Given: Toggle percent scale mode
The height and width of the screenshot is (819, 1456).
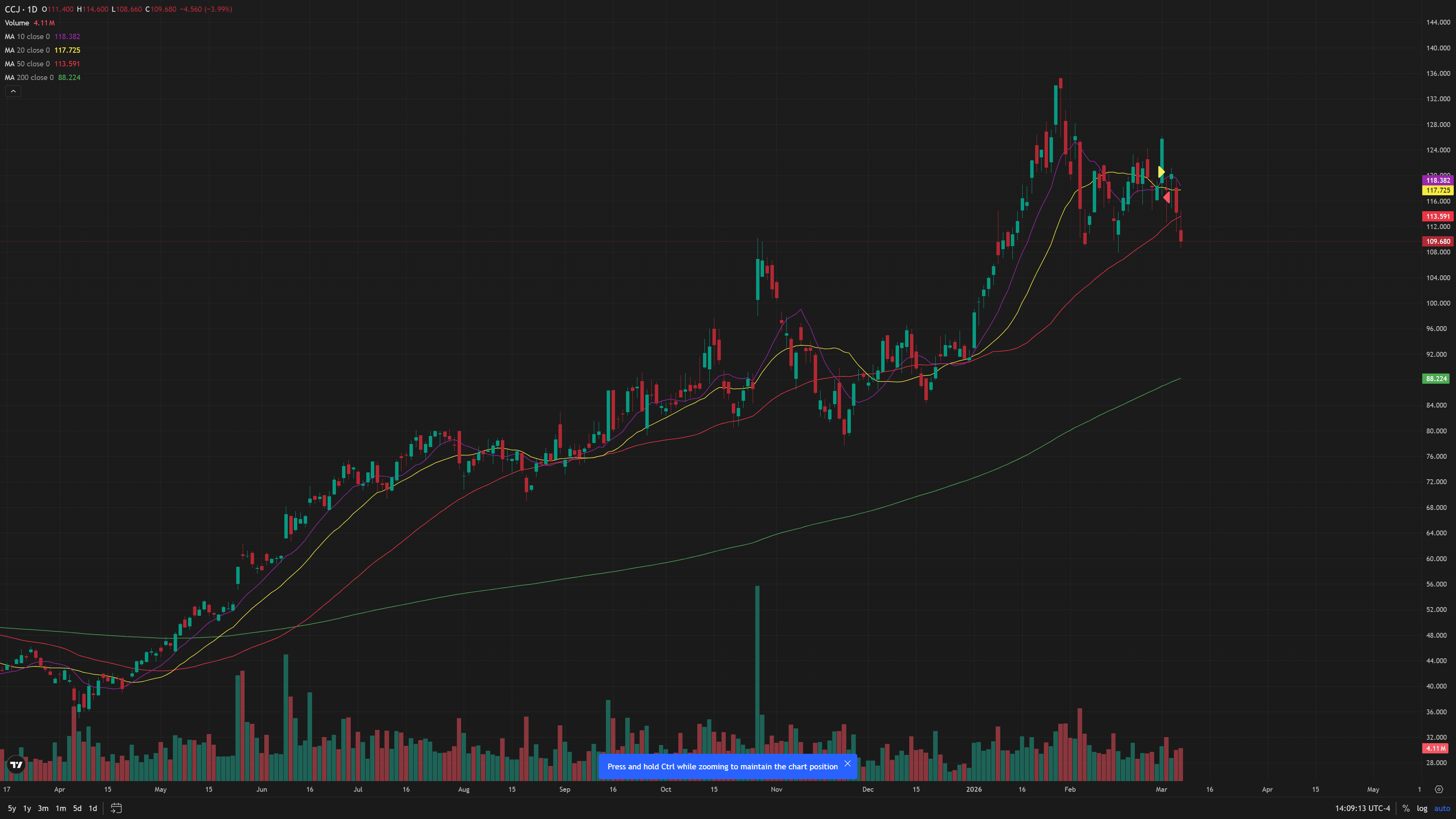Looking at the screenshot, I should coord(1406,808).
